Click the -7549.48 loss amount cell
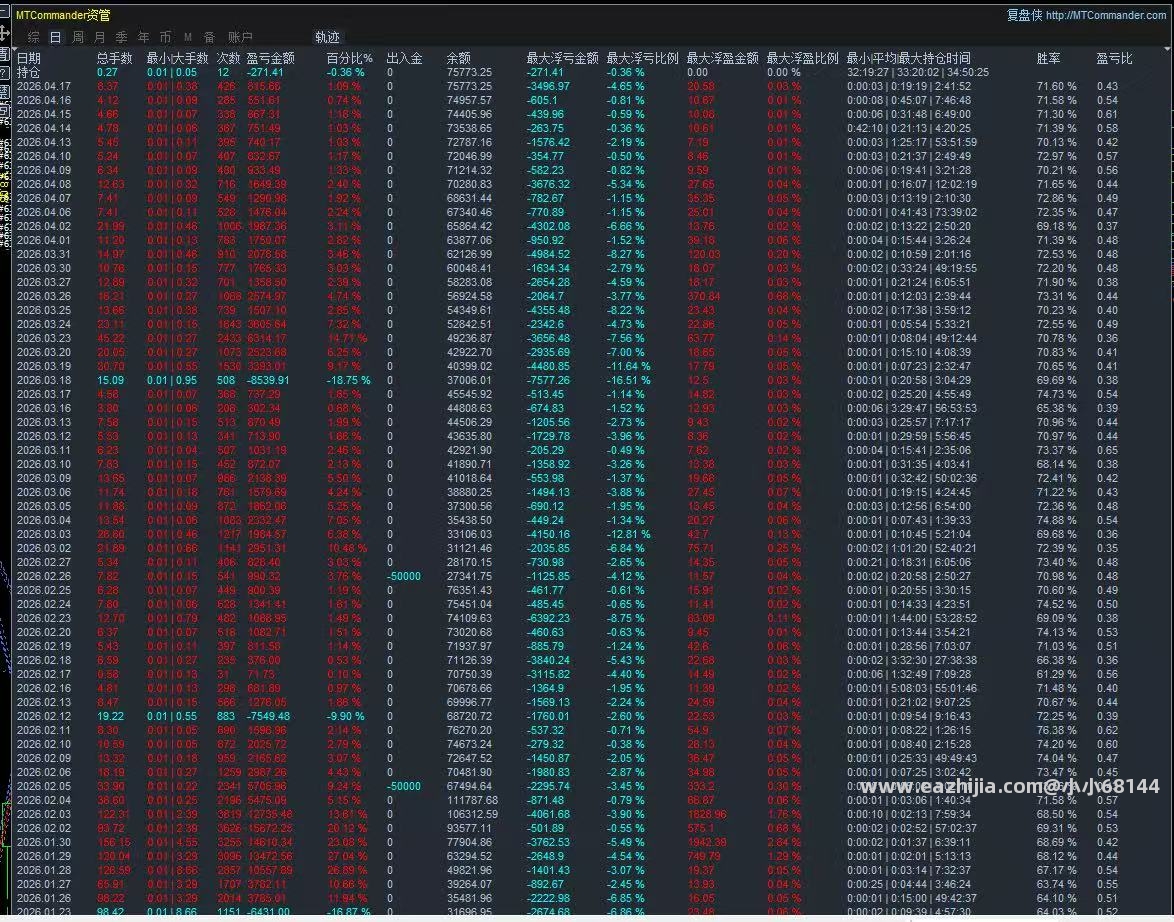 268,716
